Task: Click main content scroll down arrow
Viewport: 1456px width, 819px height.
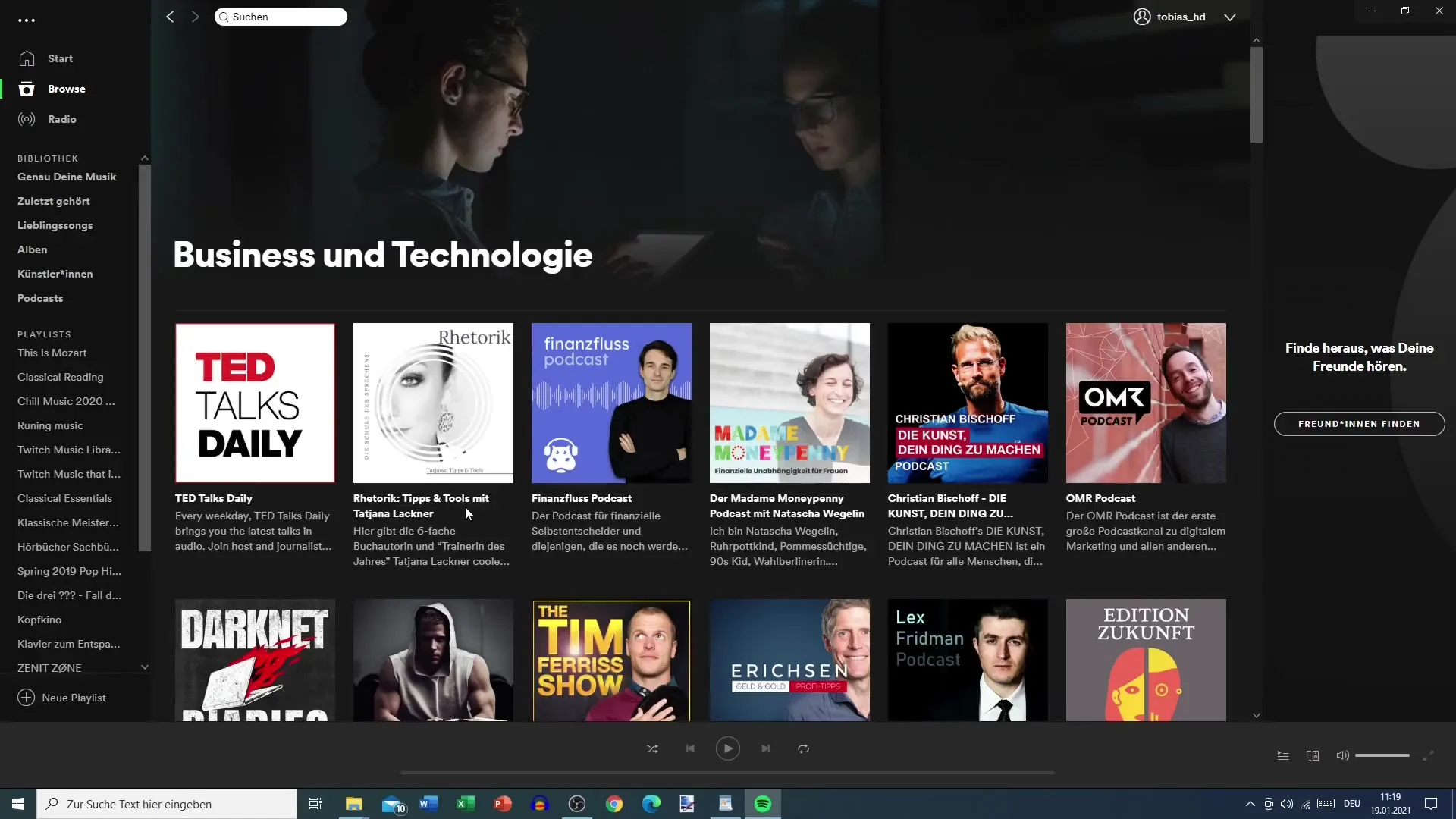Action: pyautogui.click(x=1257, y=715)
